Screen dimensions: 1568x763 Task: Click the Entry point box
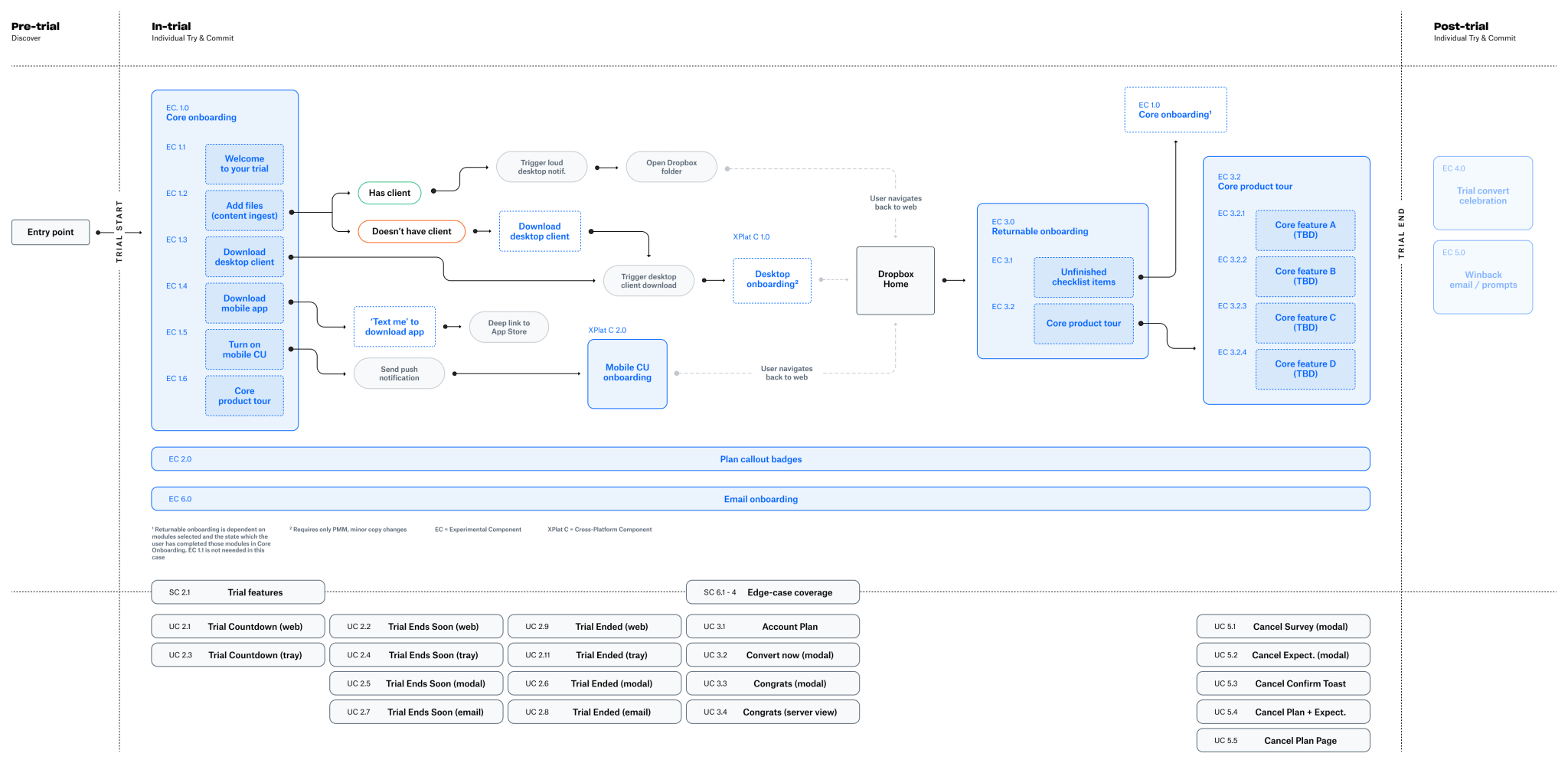coord(51,232)
